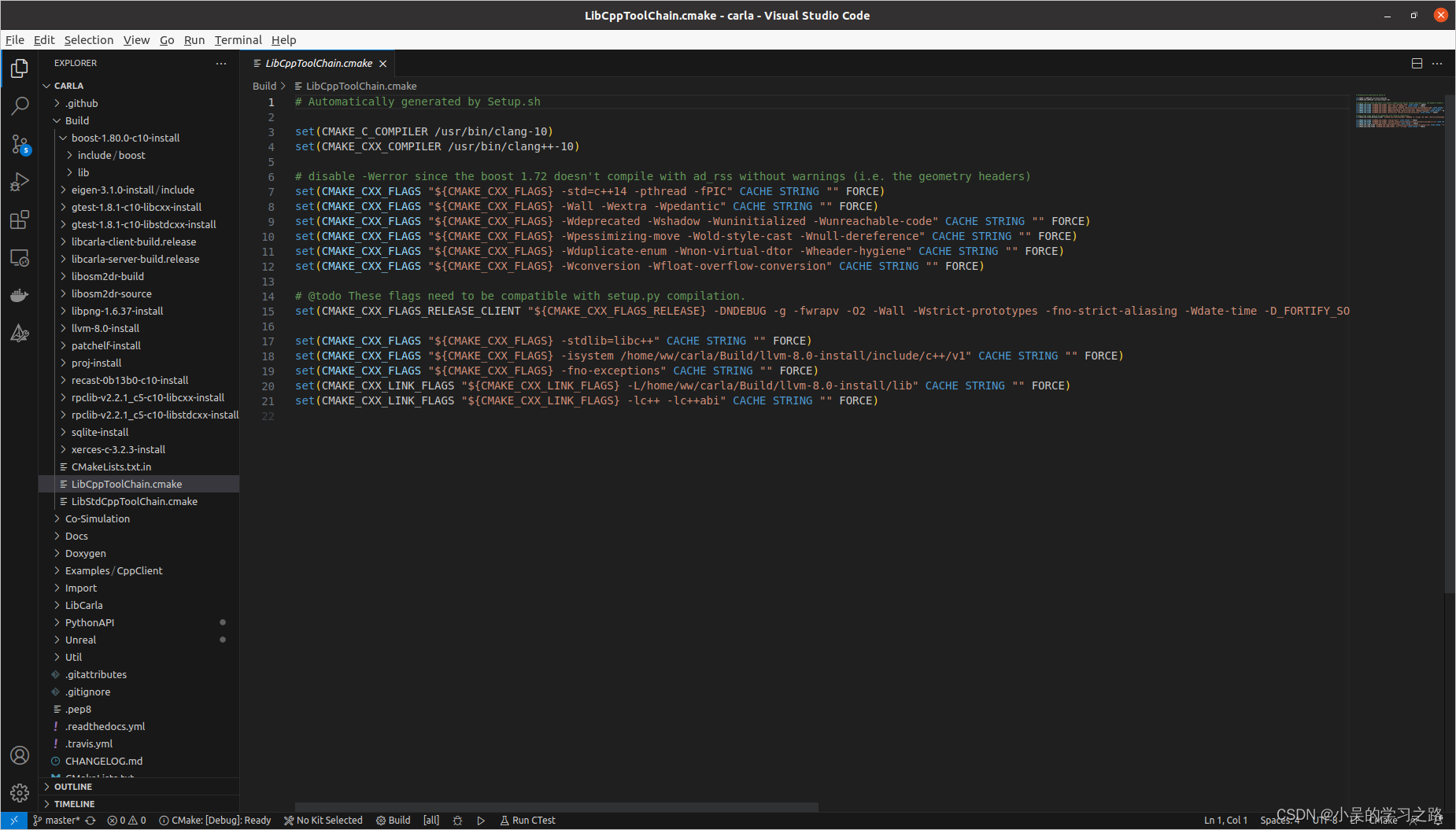
Task: Launch the target with play icon
Action: 481,820
